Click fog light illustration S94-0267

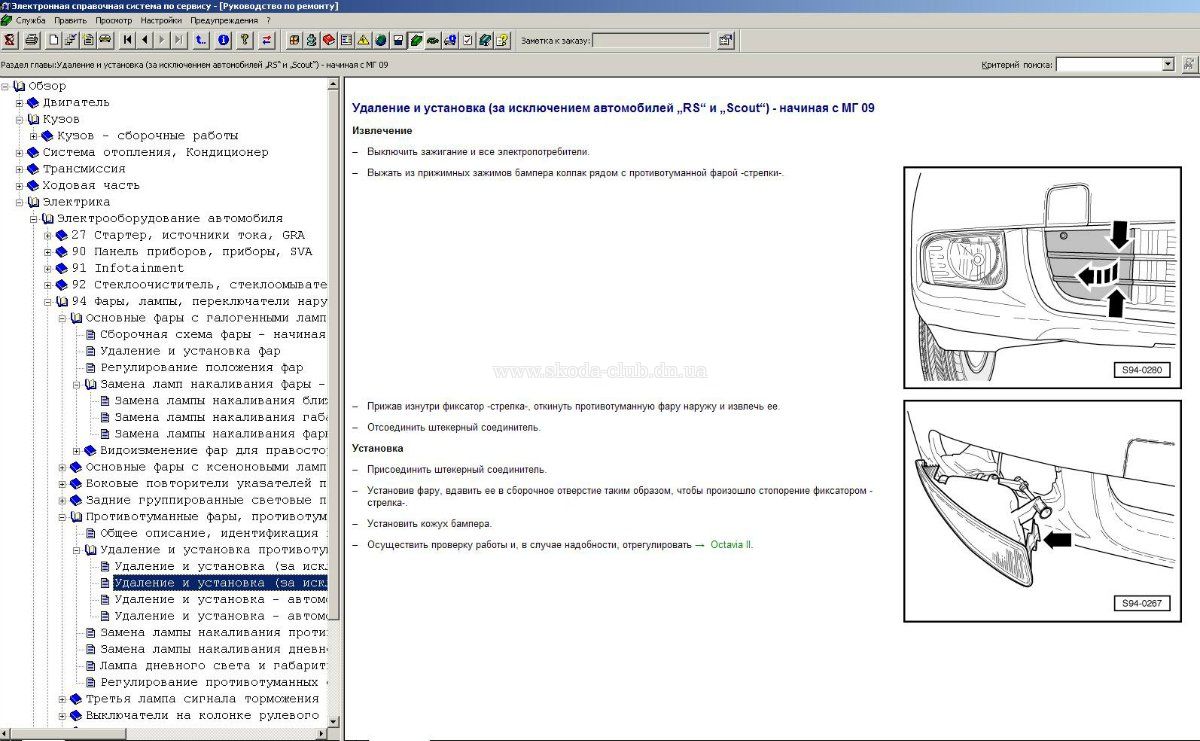coord(1043,510)
